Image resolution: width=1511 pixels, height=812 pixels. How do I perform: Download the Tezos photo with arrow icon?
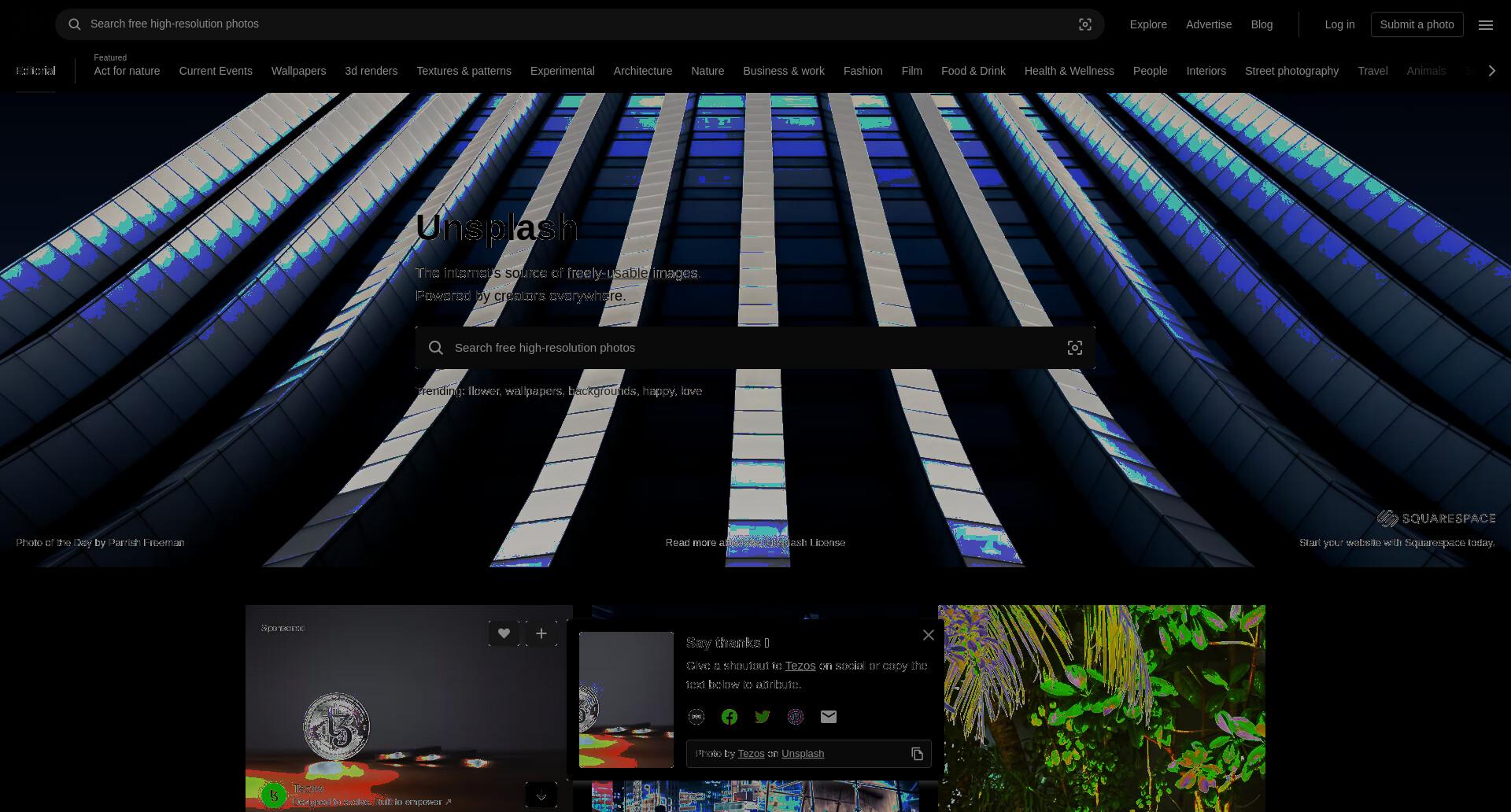(x=541, y=795)
